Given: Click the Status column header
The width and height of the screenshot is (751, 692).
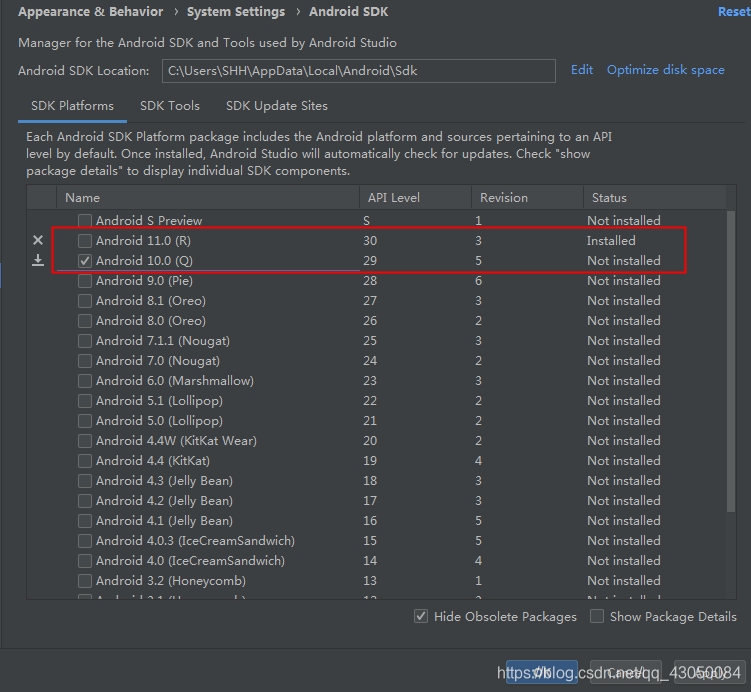Looking at the screenshot, I should coord(655,197).
